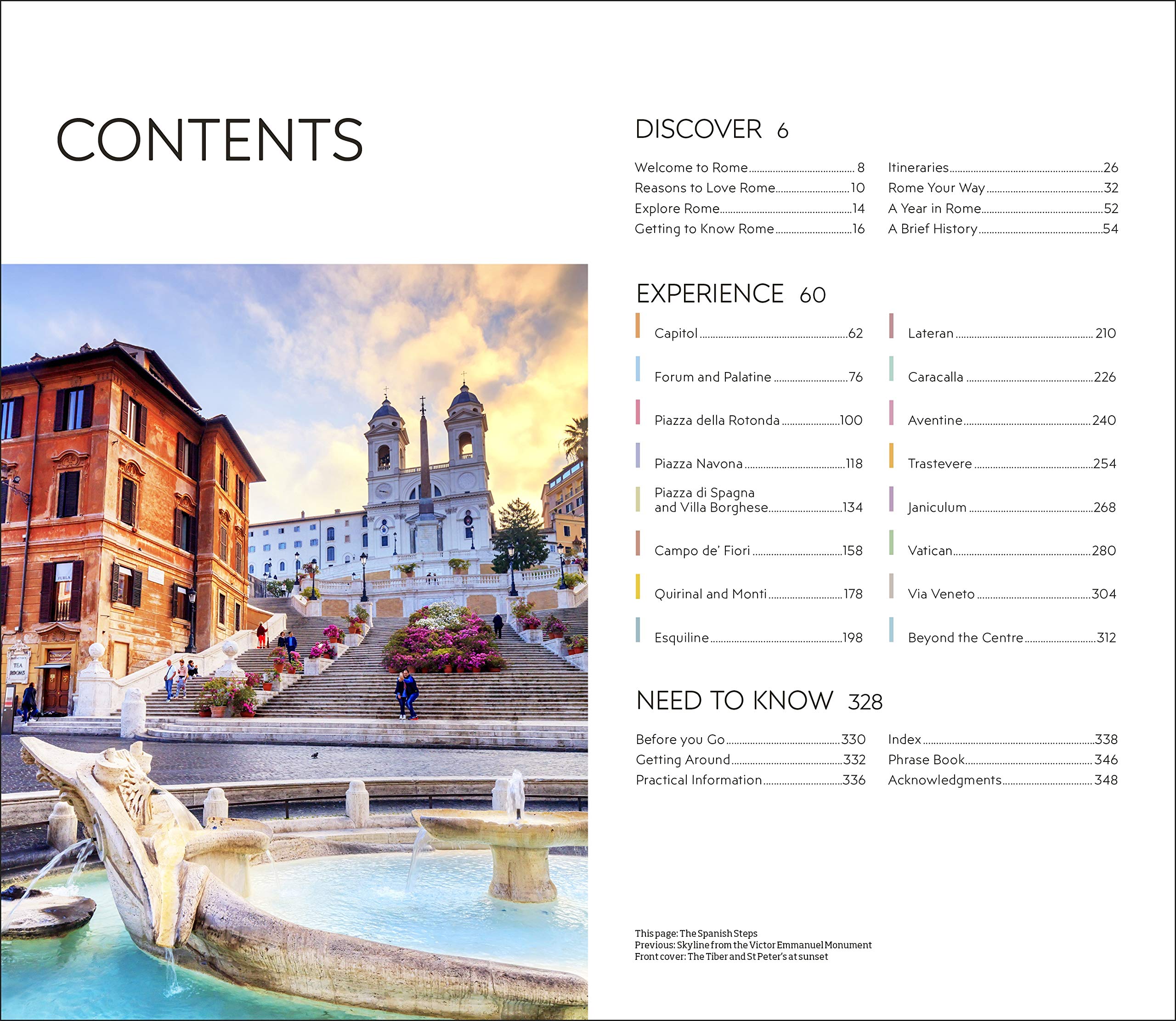Open the Beyond the Centre chapter
Screen dimensions: 1176x1021
pos(965,637)
